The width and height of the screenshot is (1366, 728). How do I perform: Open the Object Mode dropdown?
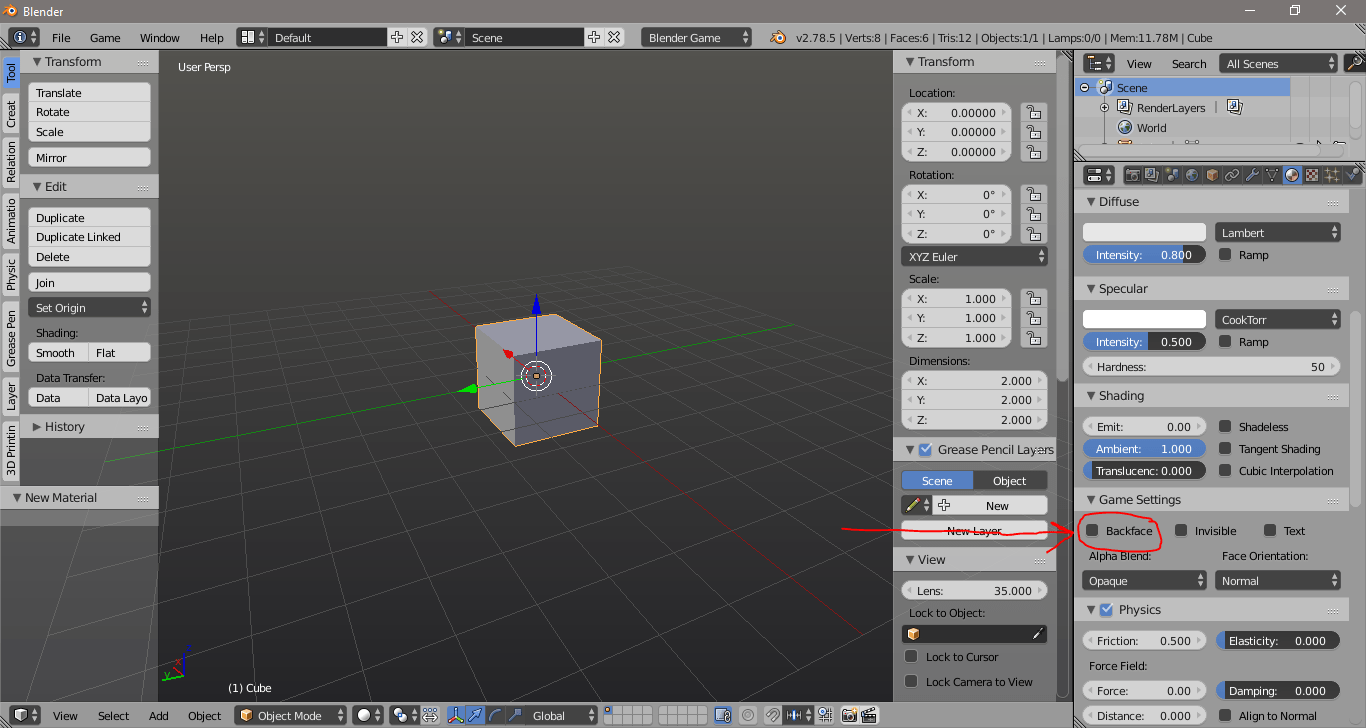291,715
